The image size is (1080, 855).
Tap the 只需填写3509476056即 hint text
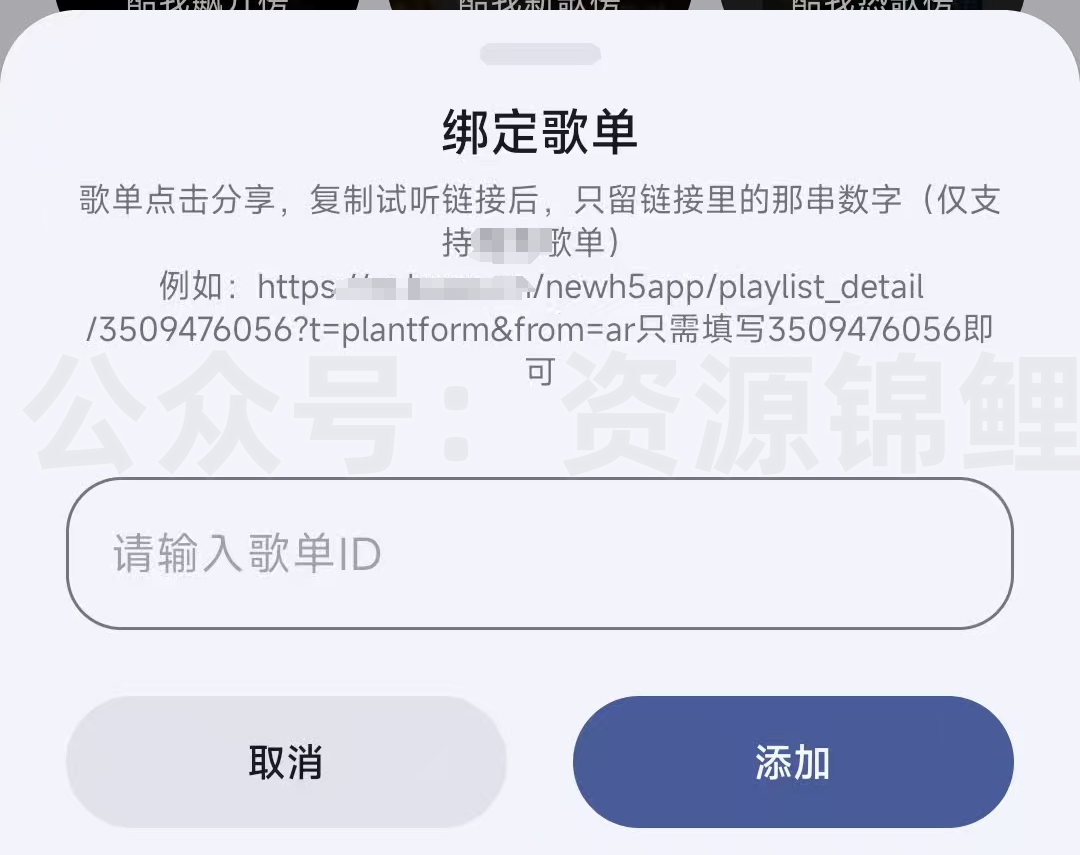point(813,329)
